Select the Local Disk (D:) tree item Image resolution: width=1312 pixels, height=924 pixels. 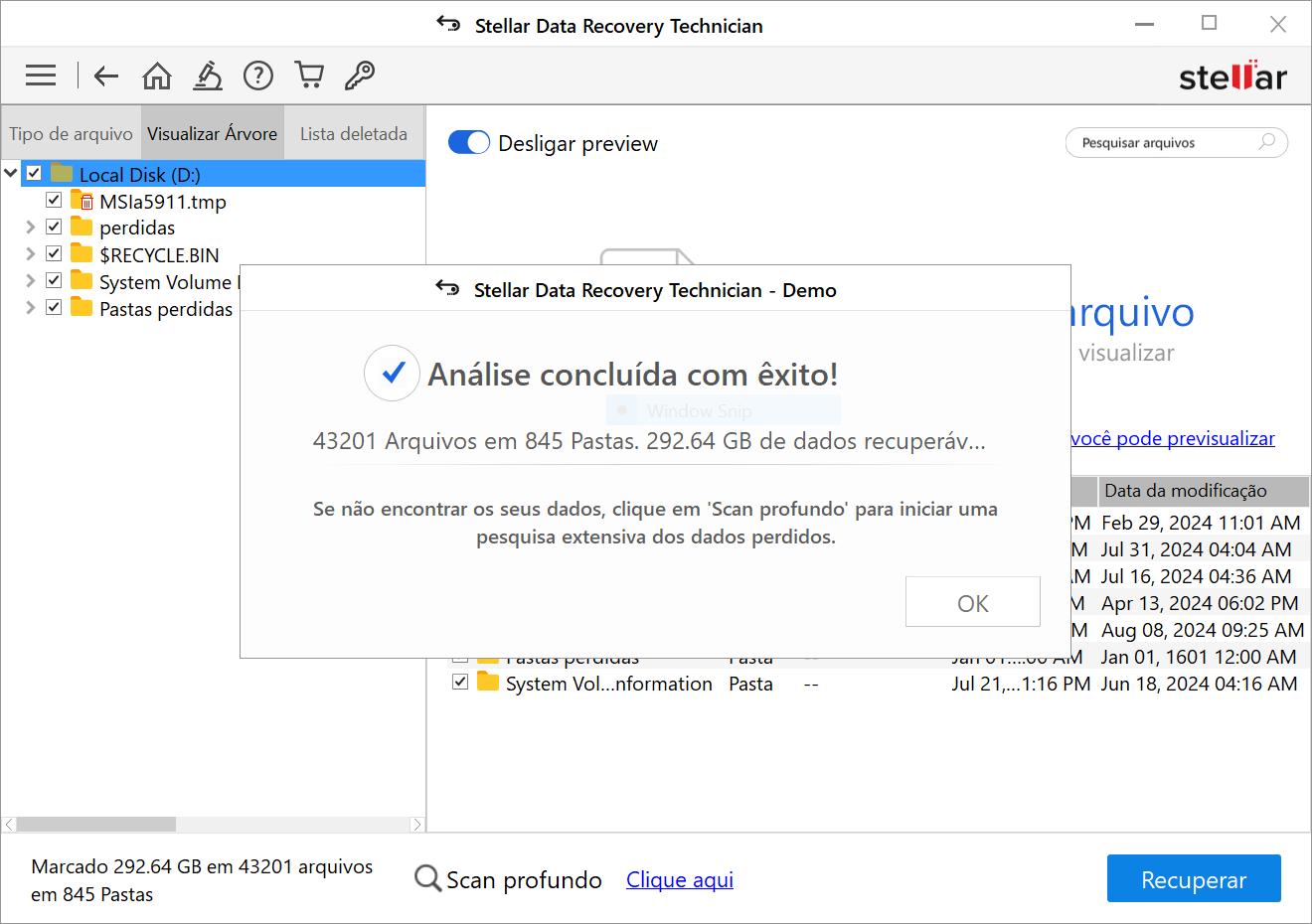click(x=140, y=175)
